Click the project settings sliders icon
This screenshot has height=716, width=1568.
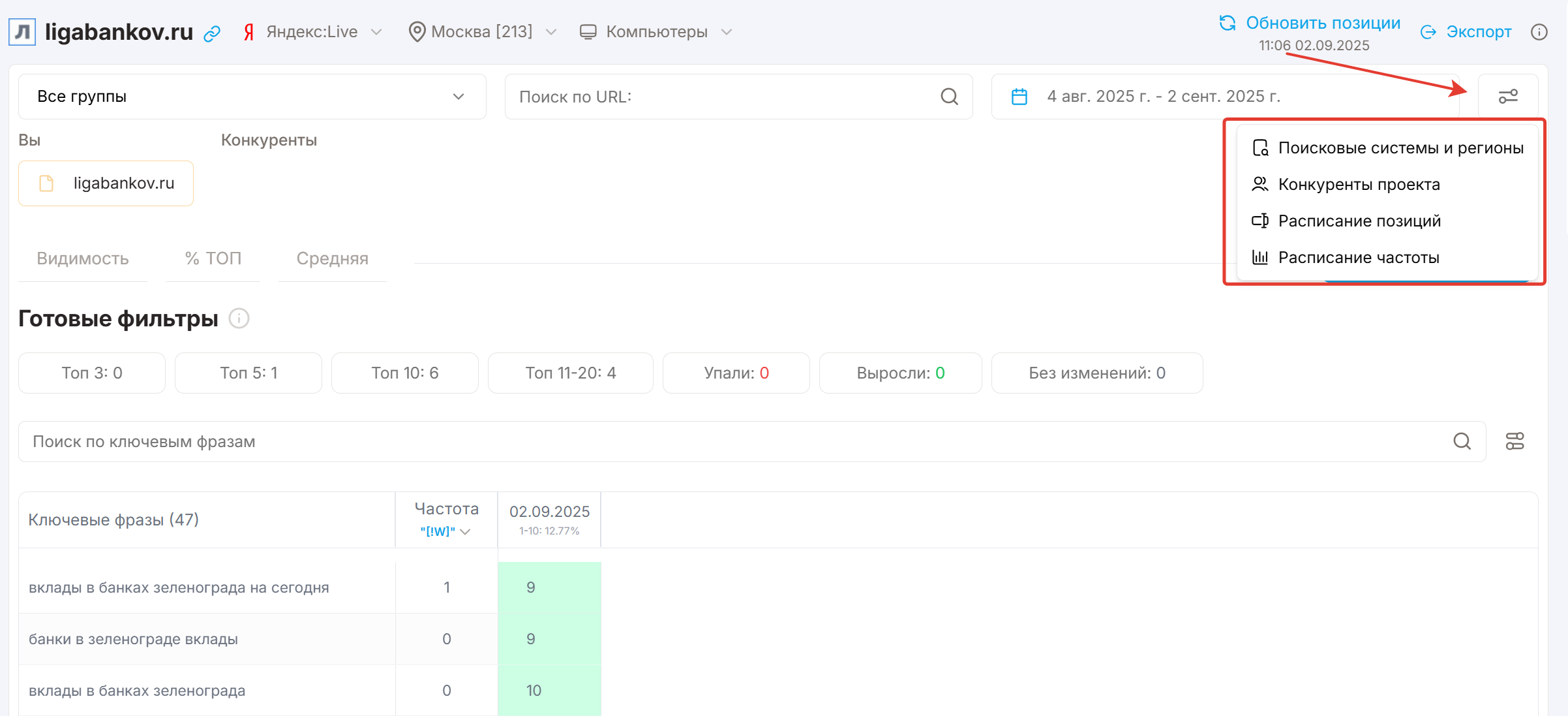point(1508,97)
